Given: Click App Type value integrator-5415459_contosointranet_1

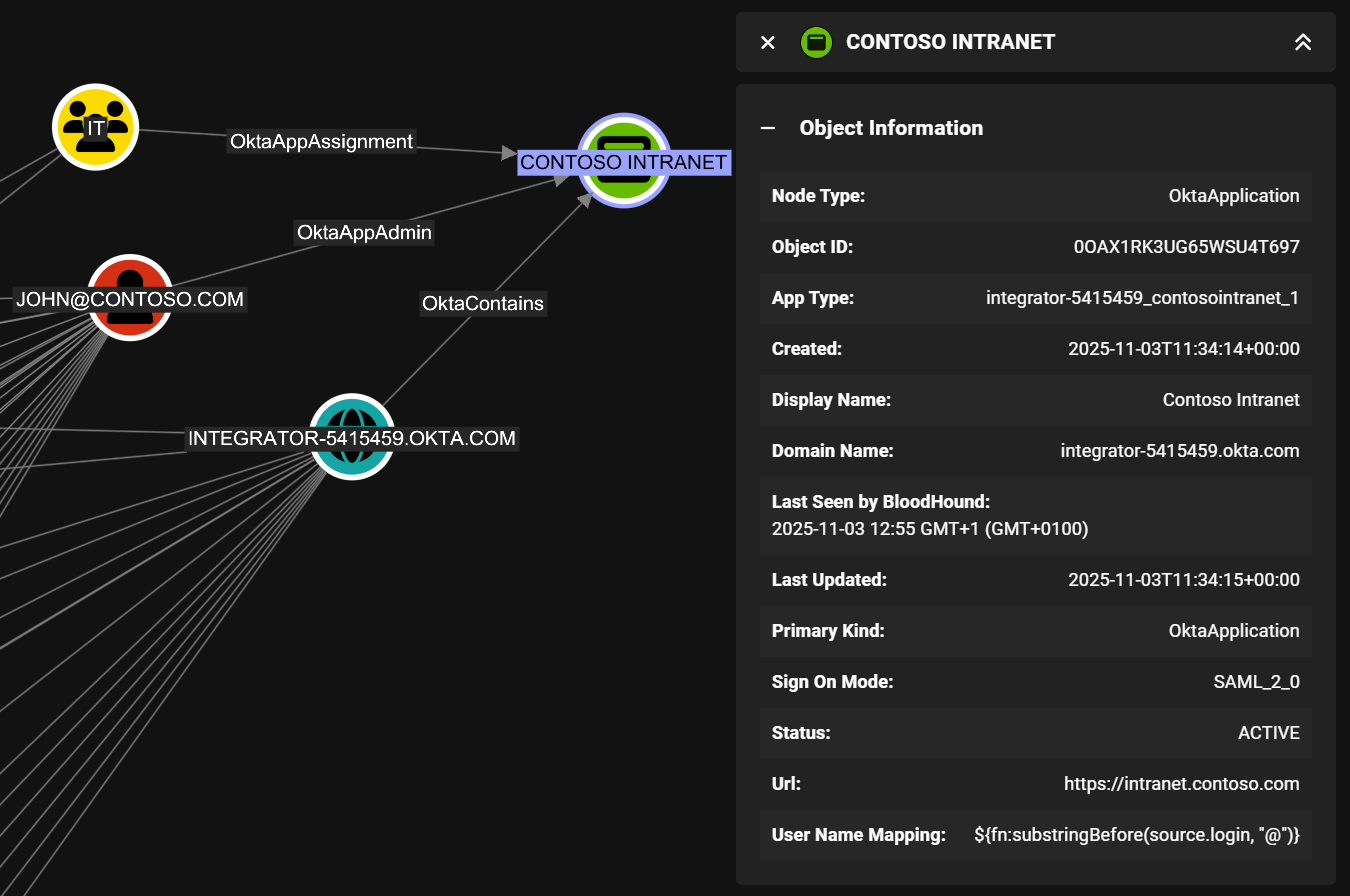Looking at the screenshot, I should pyautogui.click(x=1142, y=298).
